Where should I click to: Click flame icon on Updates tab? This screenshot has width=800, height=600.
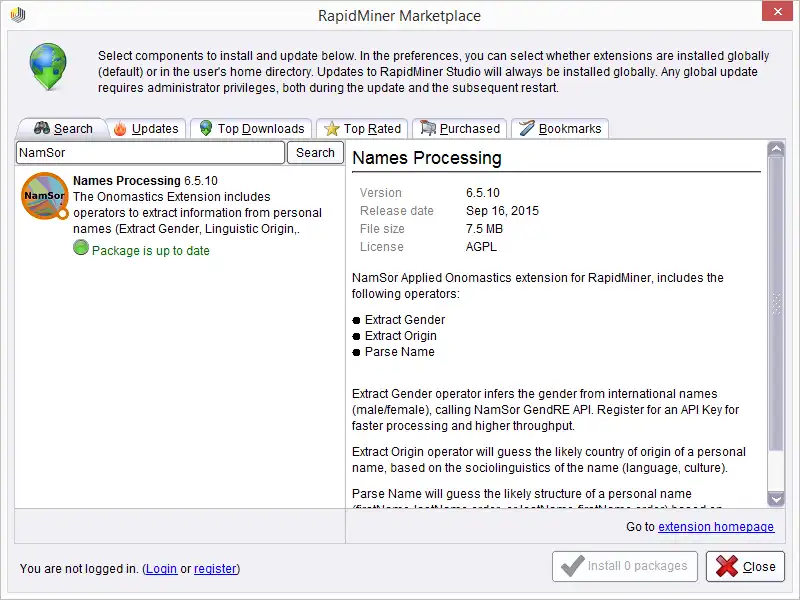(120, 129)
